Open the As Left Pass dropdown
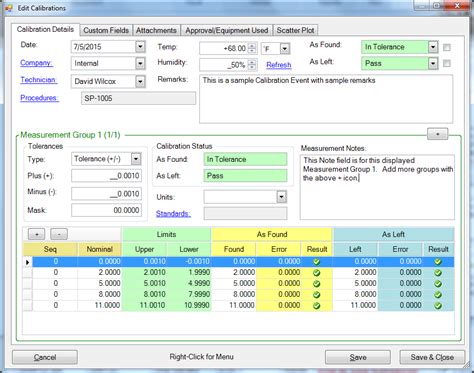 433,63
